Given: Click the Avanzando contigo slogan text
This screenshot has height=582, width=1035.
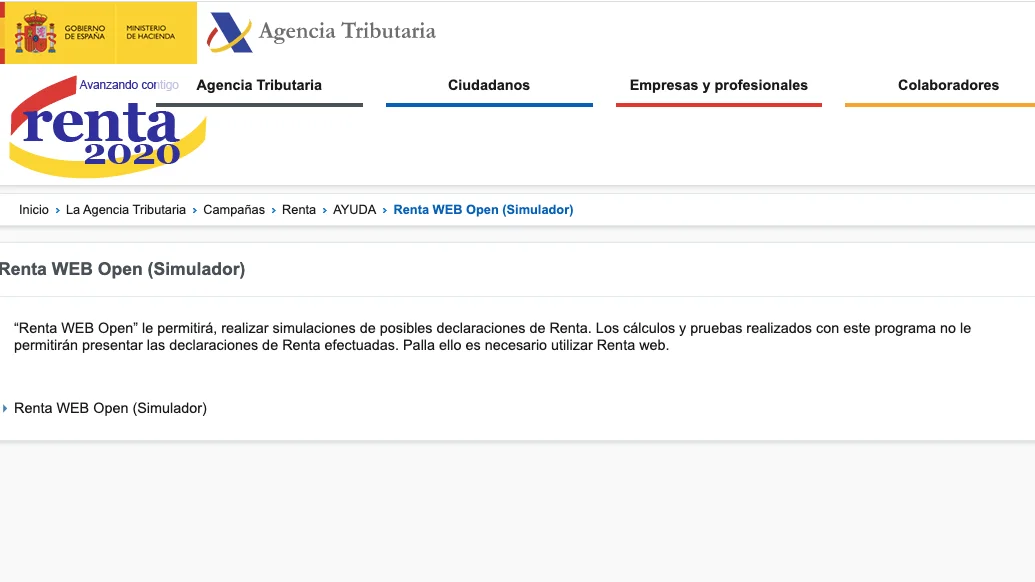Looking at the screenshot, I should tap(129, 84).
